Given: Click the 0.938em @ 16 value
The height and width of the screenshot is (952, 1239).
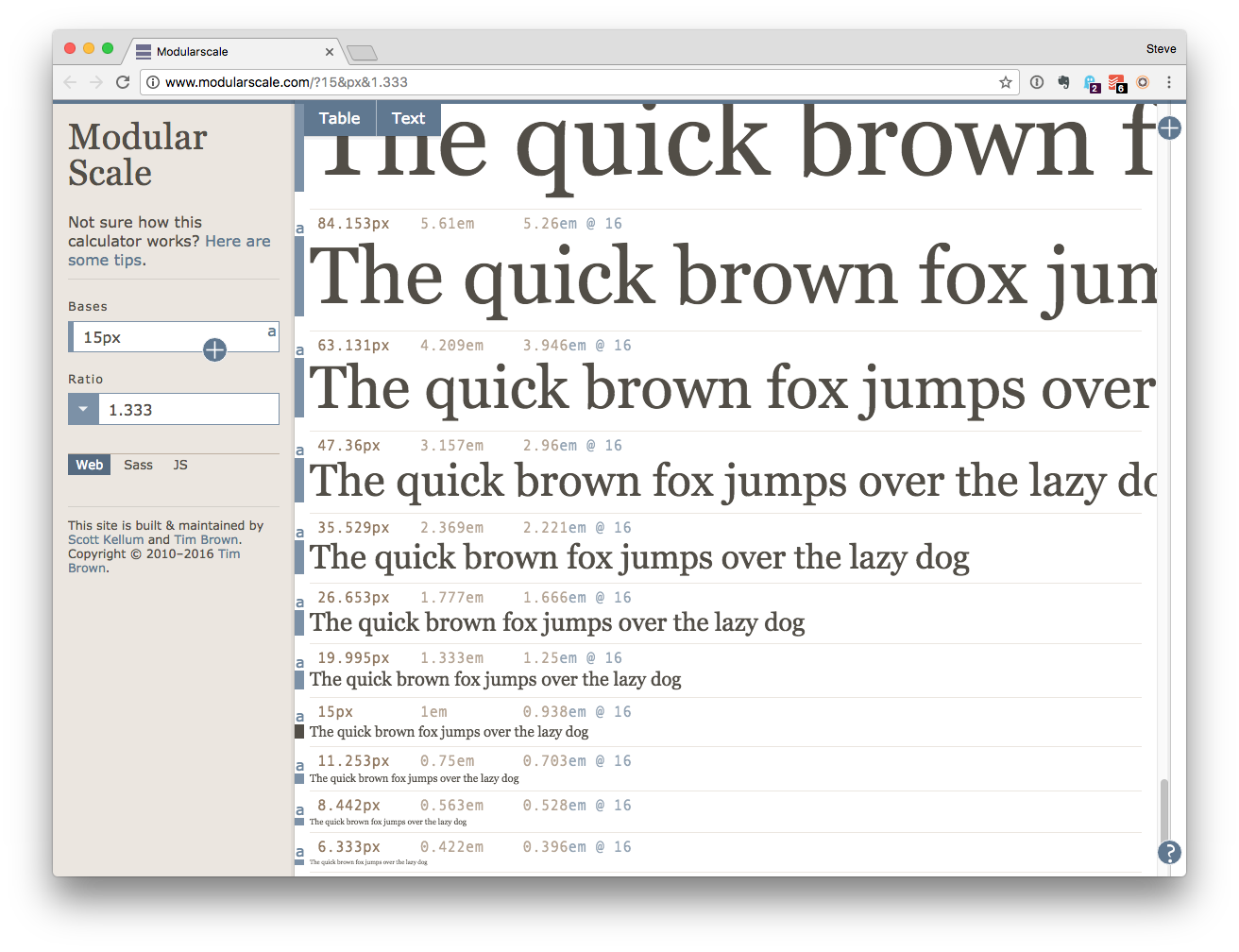Looking at the screenshot, I should click(x=577, y=712).
